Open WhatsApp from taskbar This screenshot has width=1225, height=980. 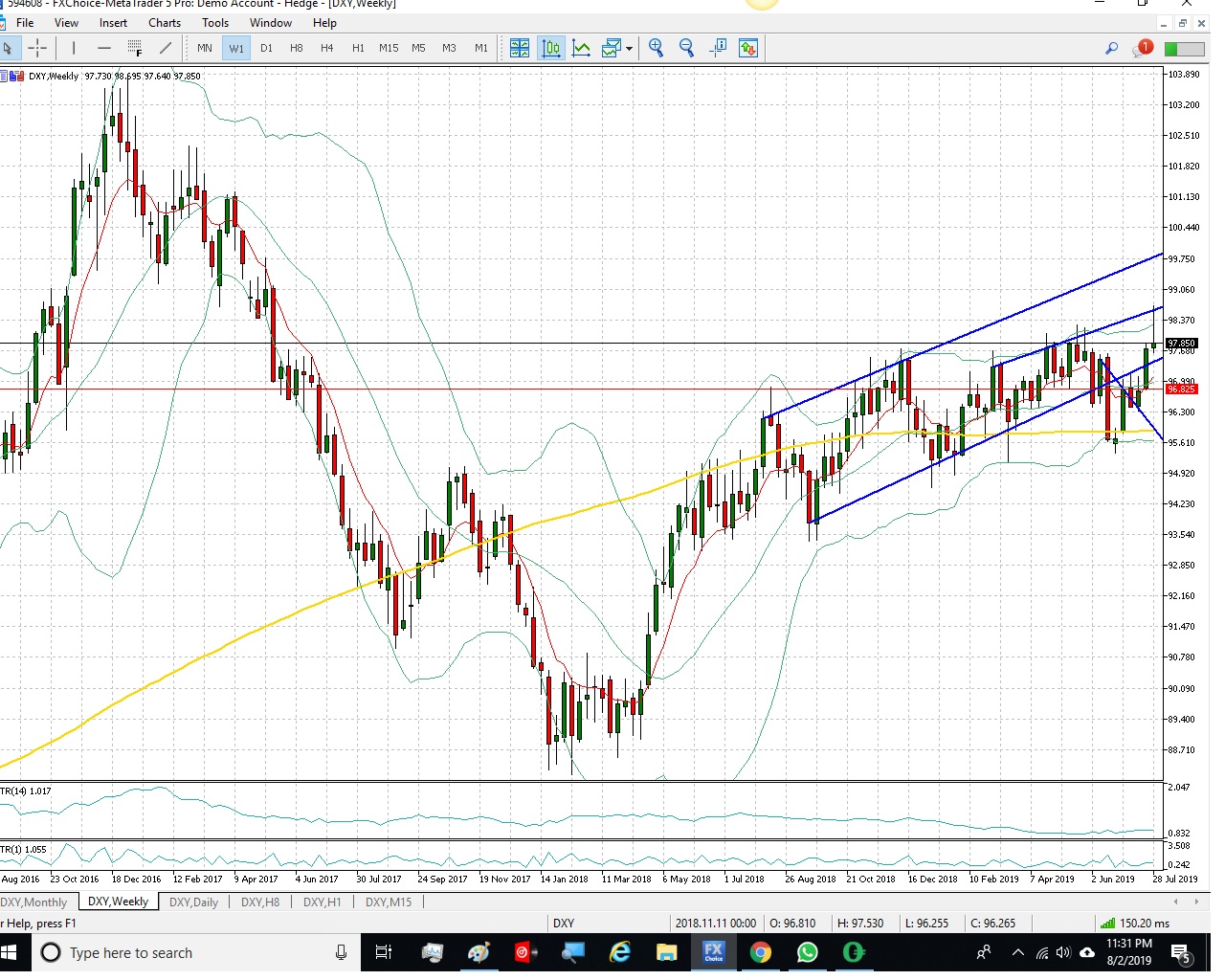coord(807,952)
